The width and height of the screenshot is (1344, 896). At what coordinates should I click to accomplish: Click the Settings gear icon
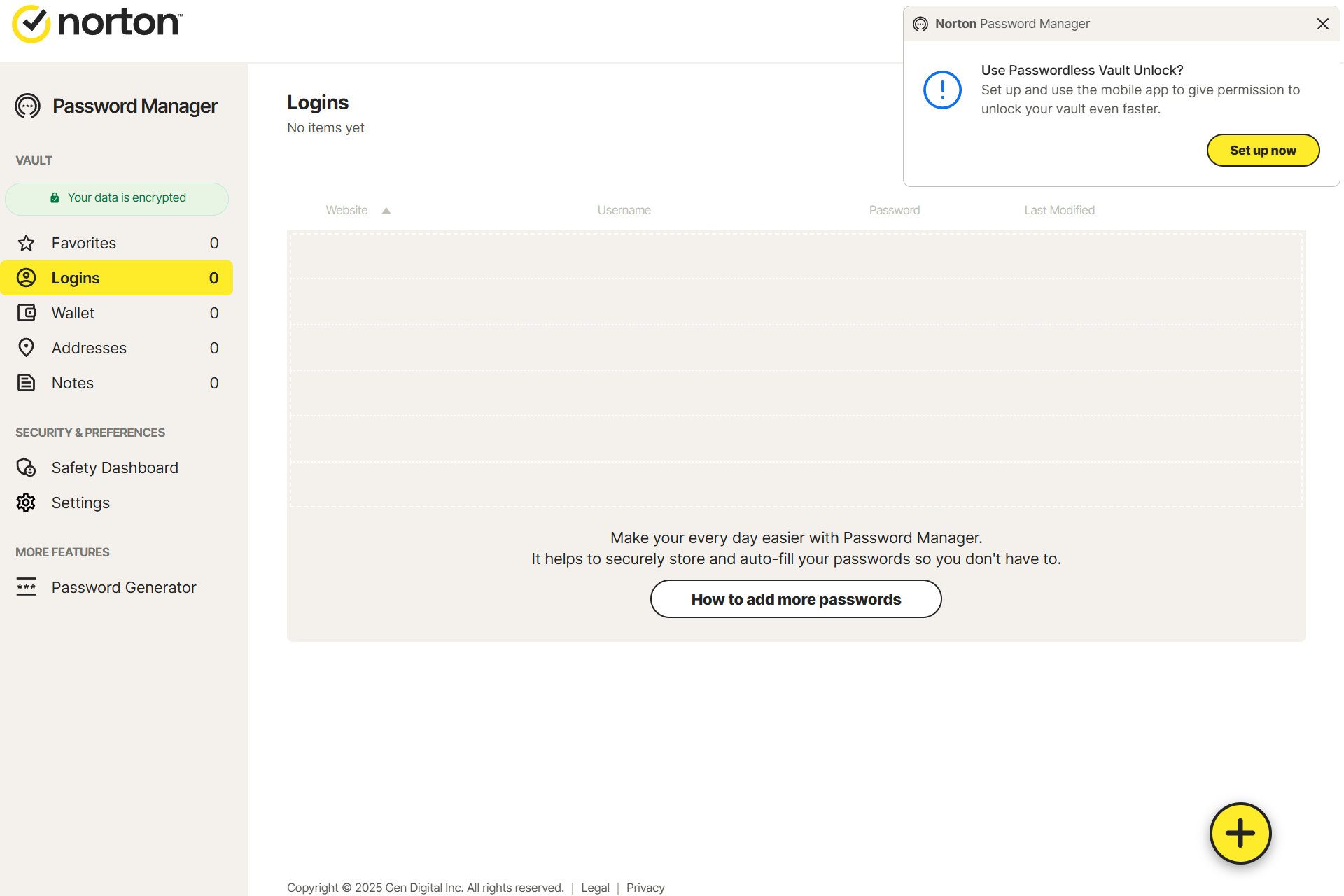[x=26, y=503]
